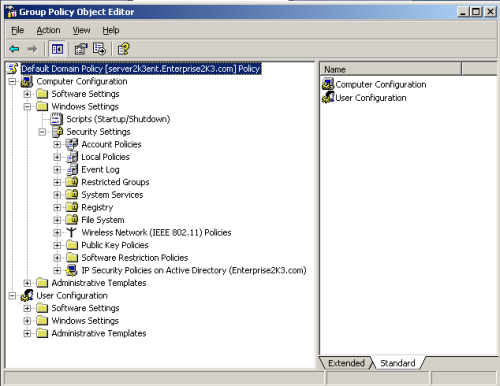500x386 pixels.
Task: Click the Wireless Network antenna icon
Action: point(71,232)
